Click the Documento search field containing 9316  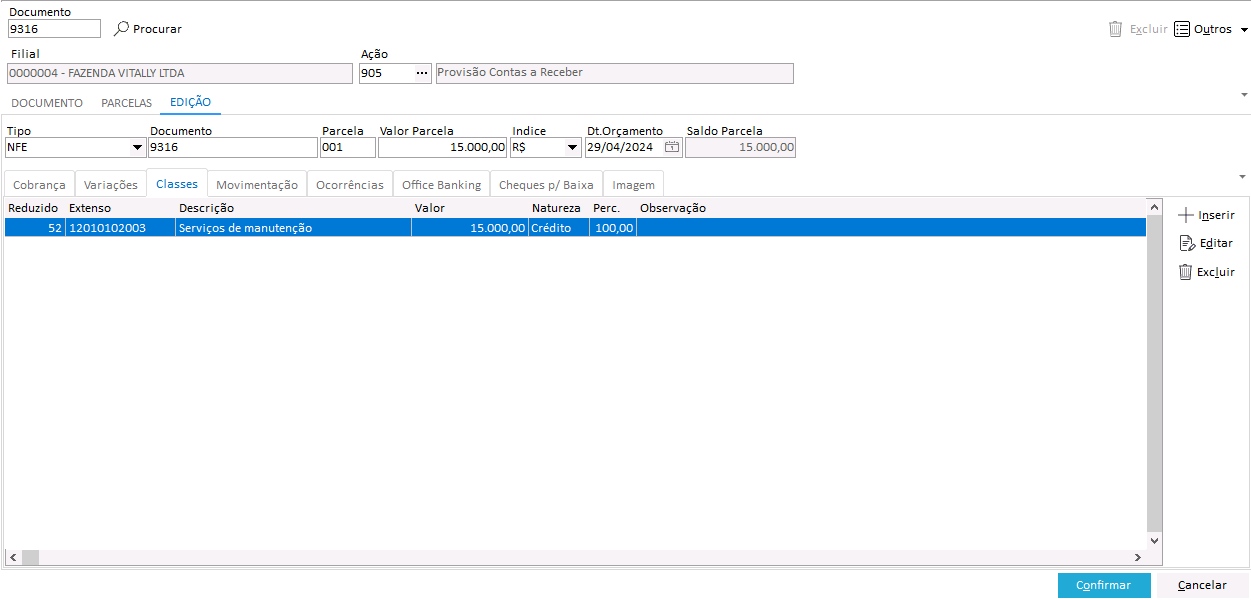(x=54, y=29)
